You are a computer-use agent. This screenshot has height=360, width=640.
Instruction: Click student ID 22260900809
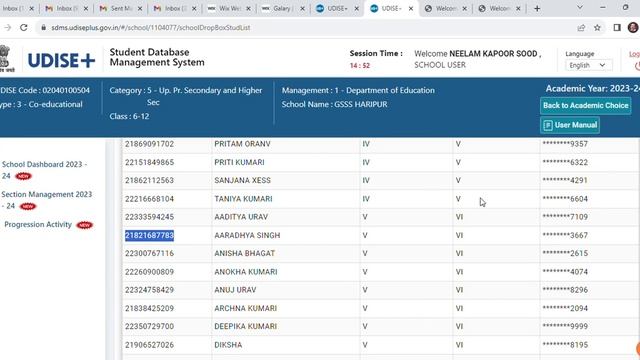click(x=149, y=272)
